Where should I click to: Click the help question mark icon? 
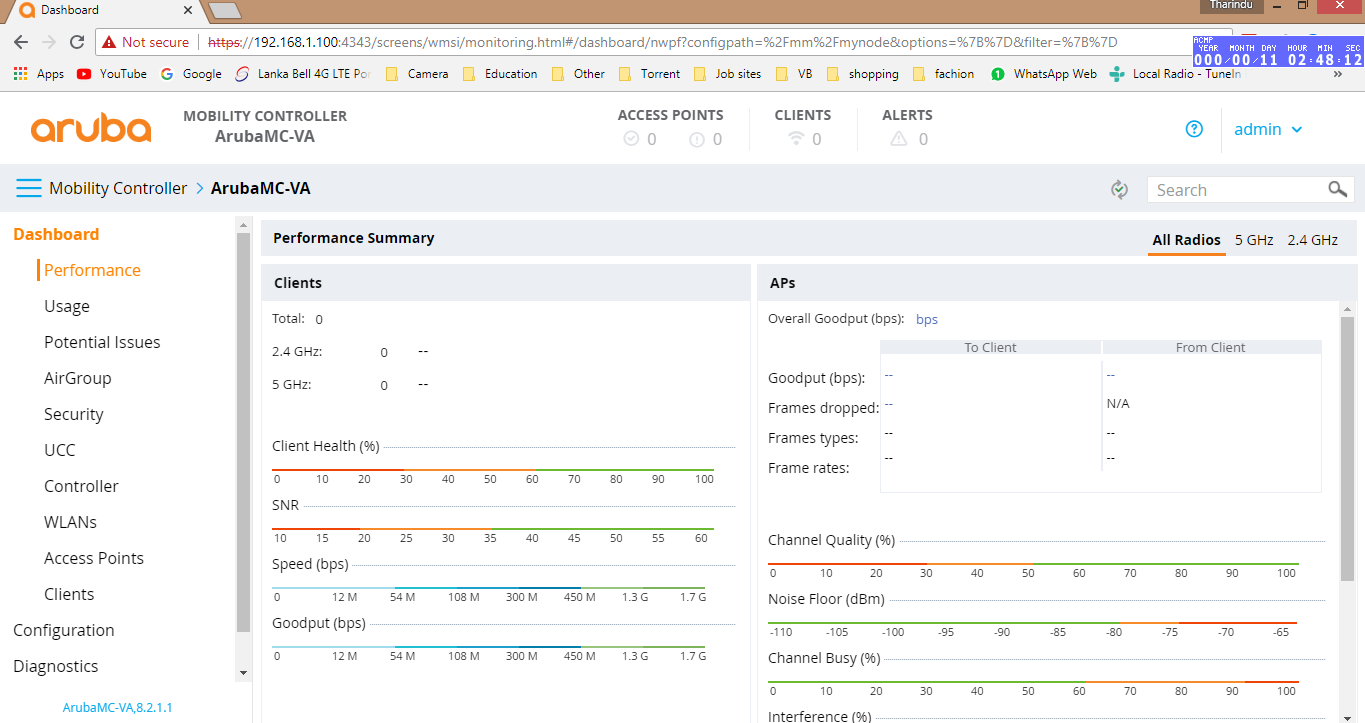pyautogui.click(x=1194, y=129)
